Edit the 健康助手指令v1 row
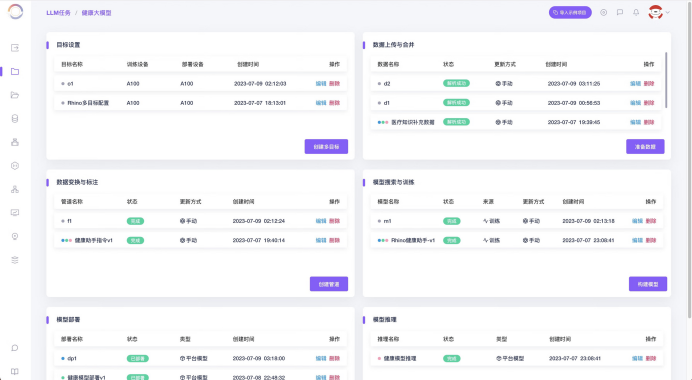Viewport: 692px width, 380px height. tap(321, 241)
